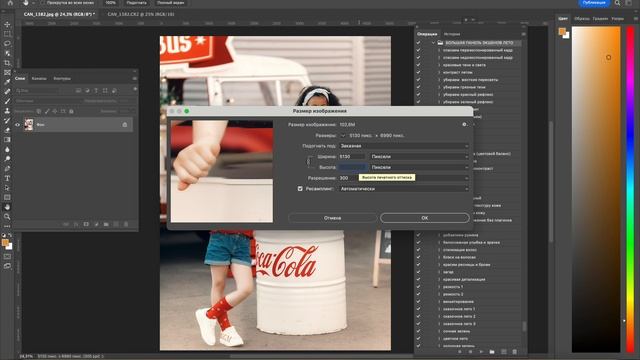
Task: Click the Публикация button
Action: pos(594,2)
